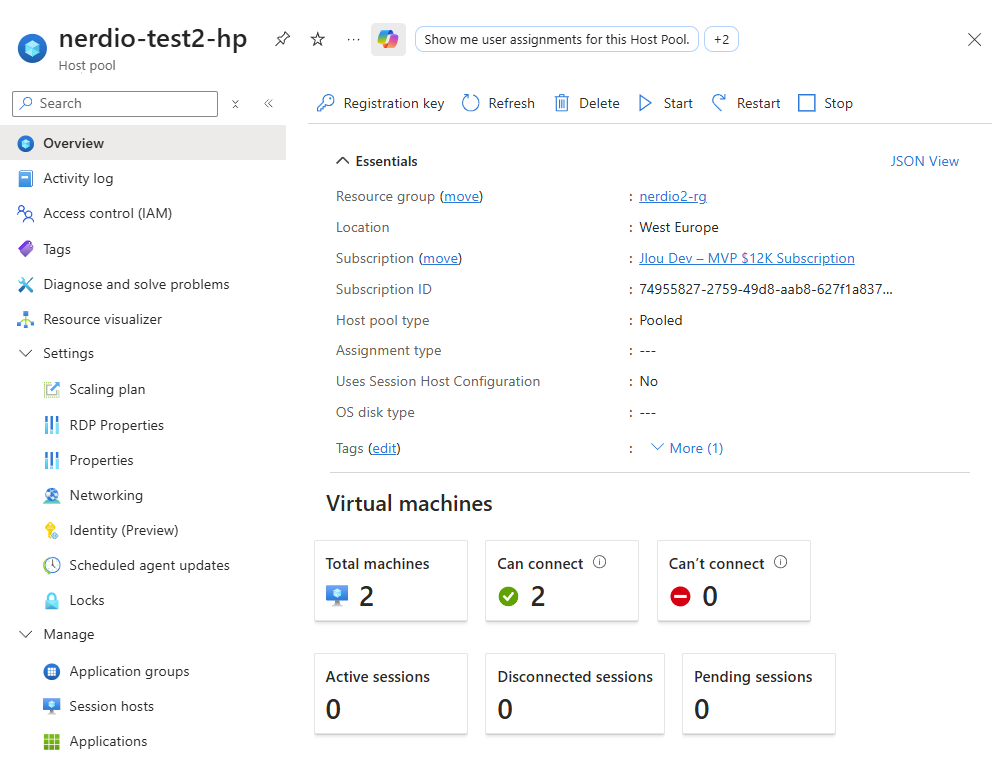The height and width of the screenshot is (761, 1006).
Task: Click the RDP Properties icon
Action: (52, 425)
